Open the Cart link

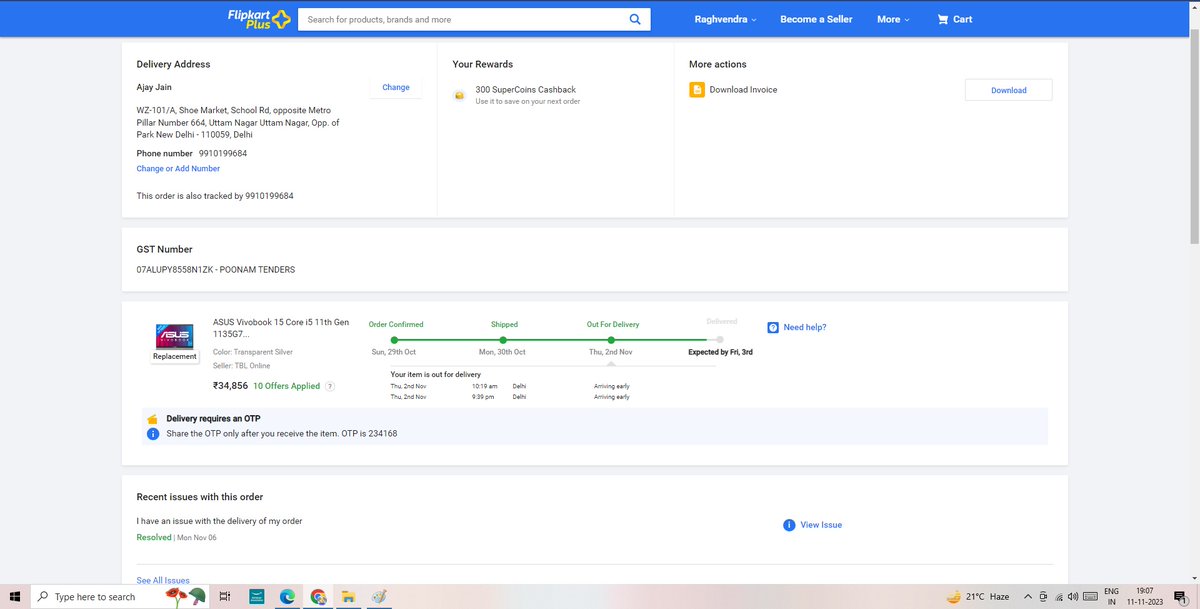(x=955, y=19)
